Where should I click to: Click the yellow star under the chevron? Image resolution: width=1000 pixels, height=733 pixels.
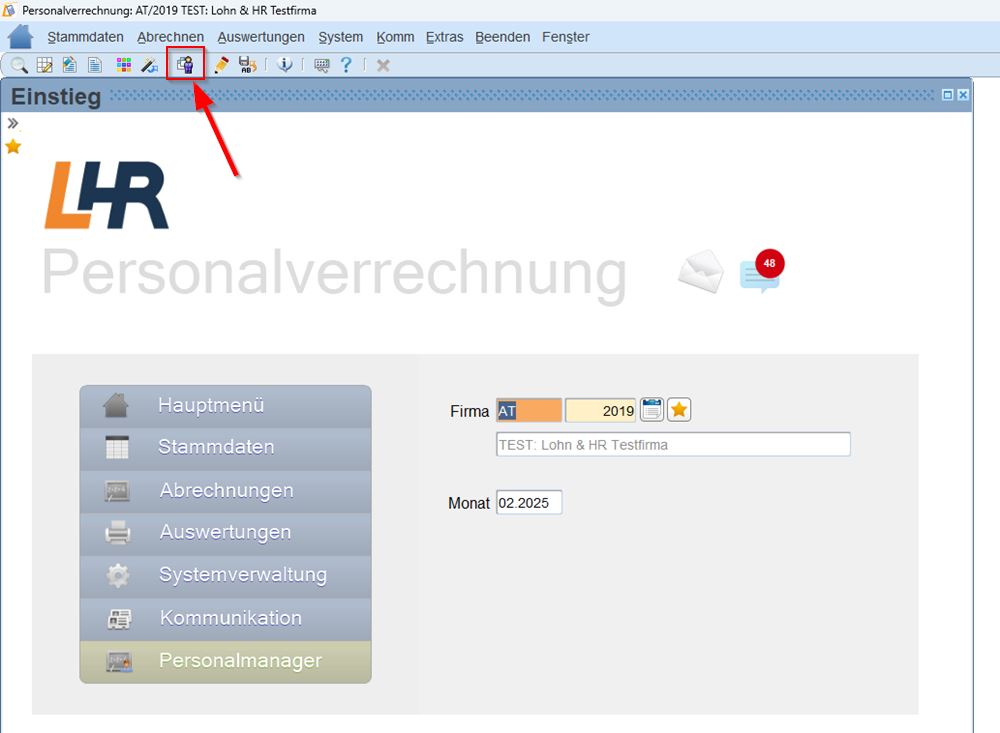click(x=13, y=147)
